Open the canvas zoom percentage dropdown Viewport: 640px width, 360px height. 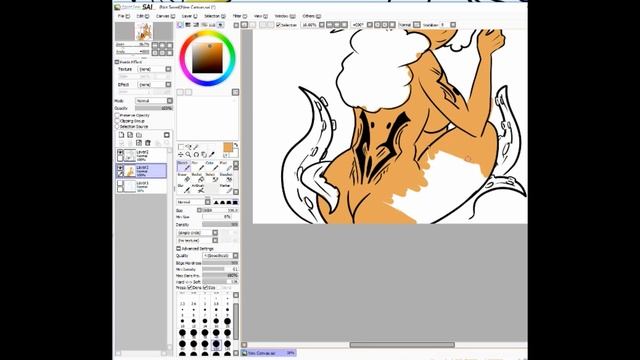click(x=322, y=25)
